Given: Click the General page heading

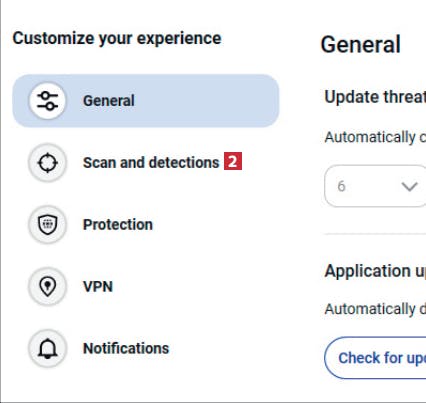Looking at the screenshot, I should 360,44.
